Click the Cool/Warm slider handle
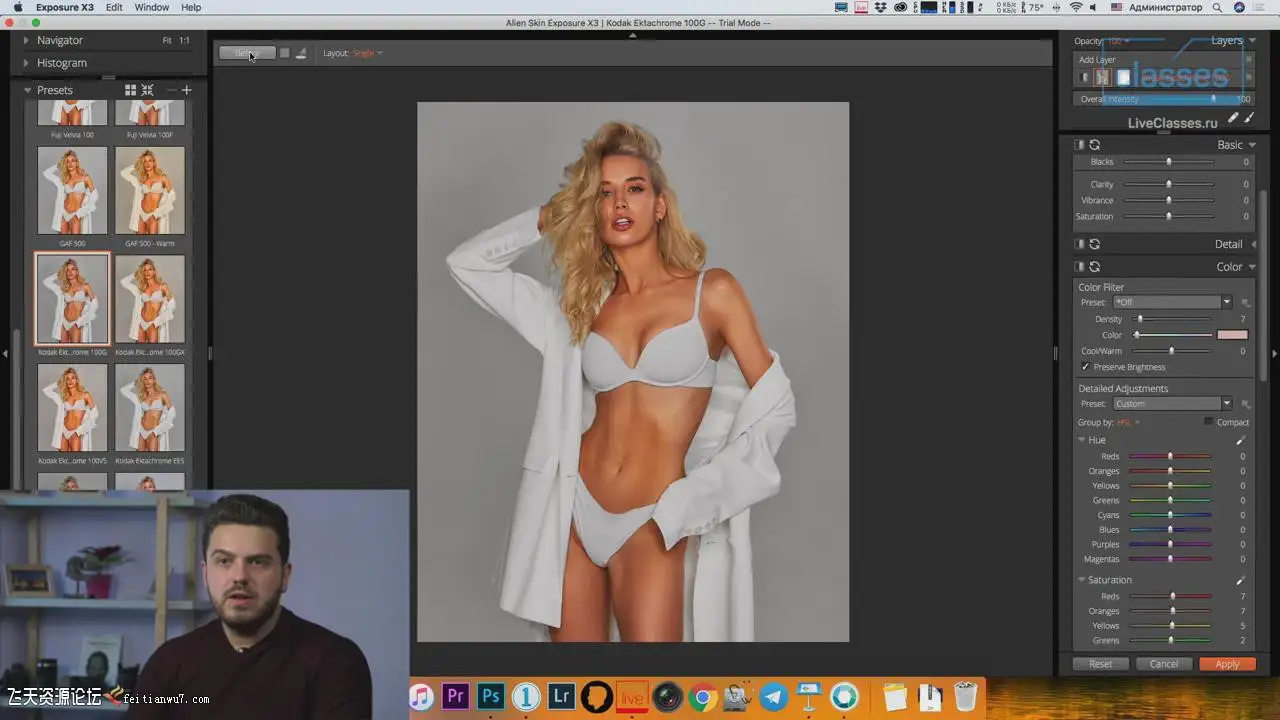 [x=1172, y=351]
